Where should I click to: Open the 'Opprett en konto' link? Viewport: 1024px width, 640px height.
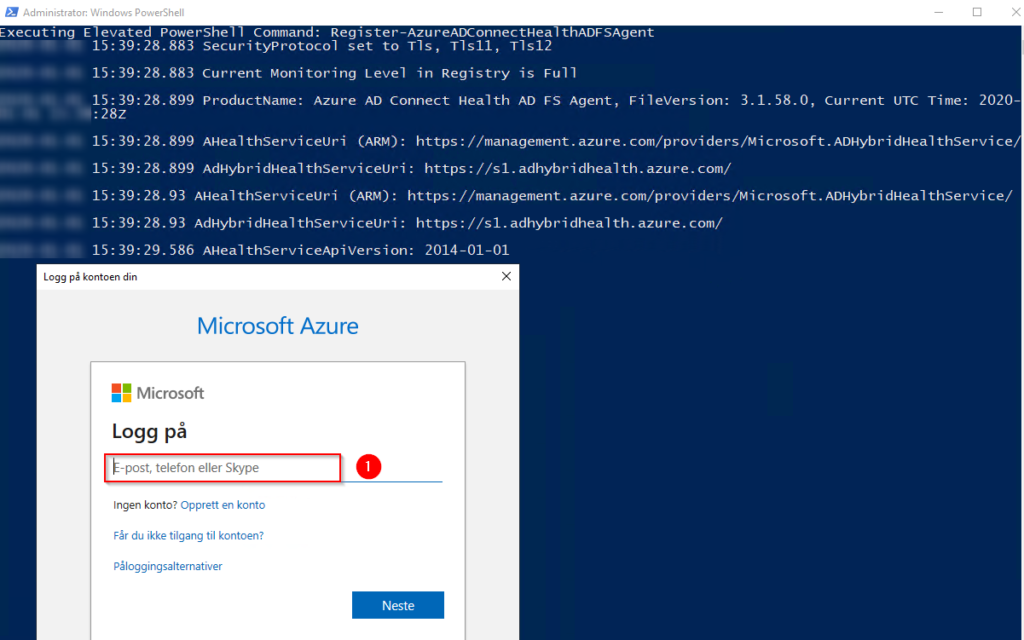(223, 505)
